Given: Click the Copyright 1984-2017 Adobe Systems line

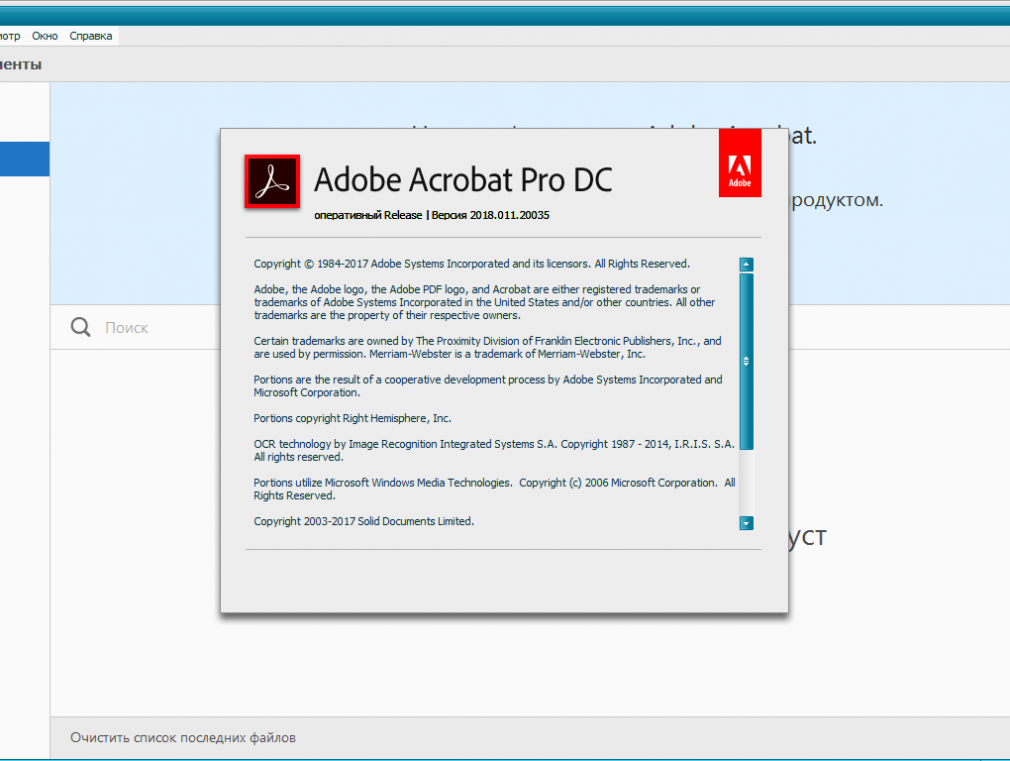Looking at the screenshot, I should click(472, 264).
